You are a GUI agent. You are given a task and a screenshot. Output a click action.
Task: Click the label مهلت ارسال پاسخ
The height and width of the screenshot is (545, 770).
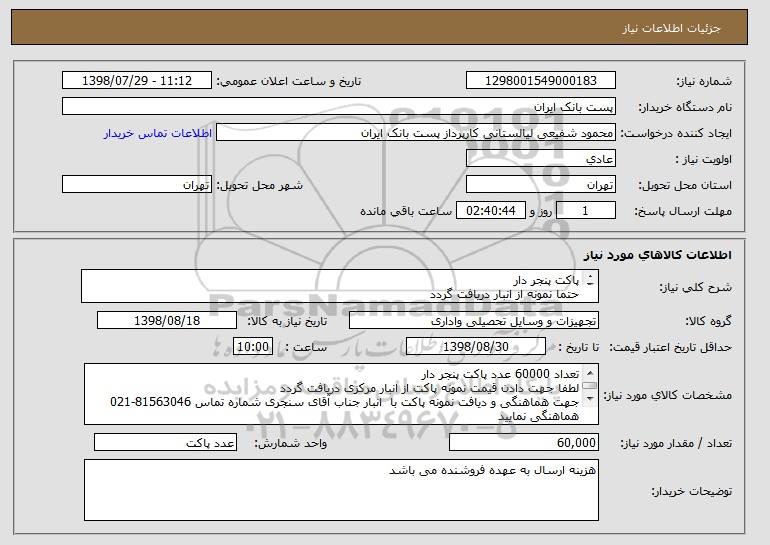pyautogui.click(x=683, y=211)
